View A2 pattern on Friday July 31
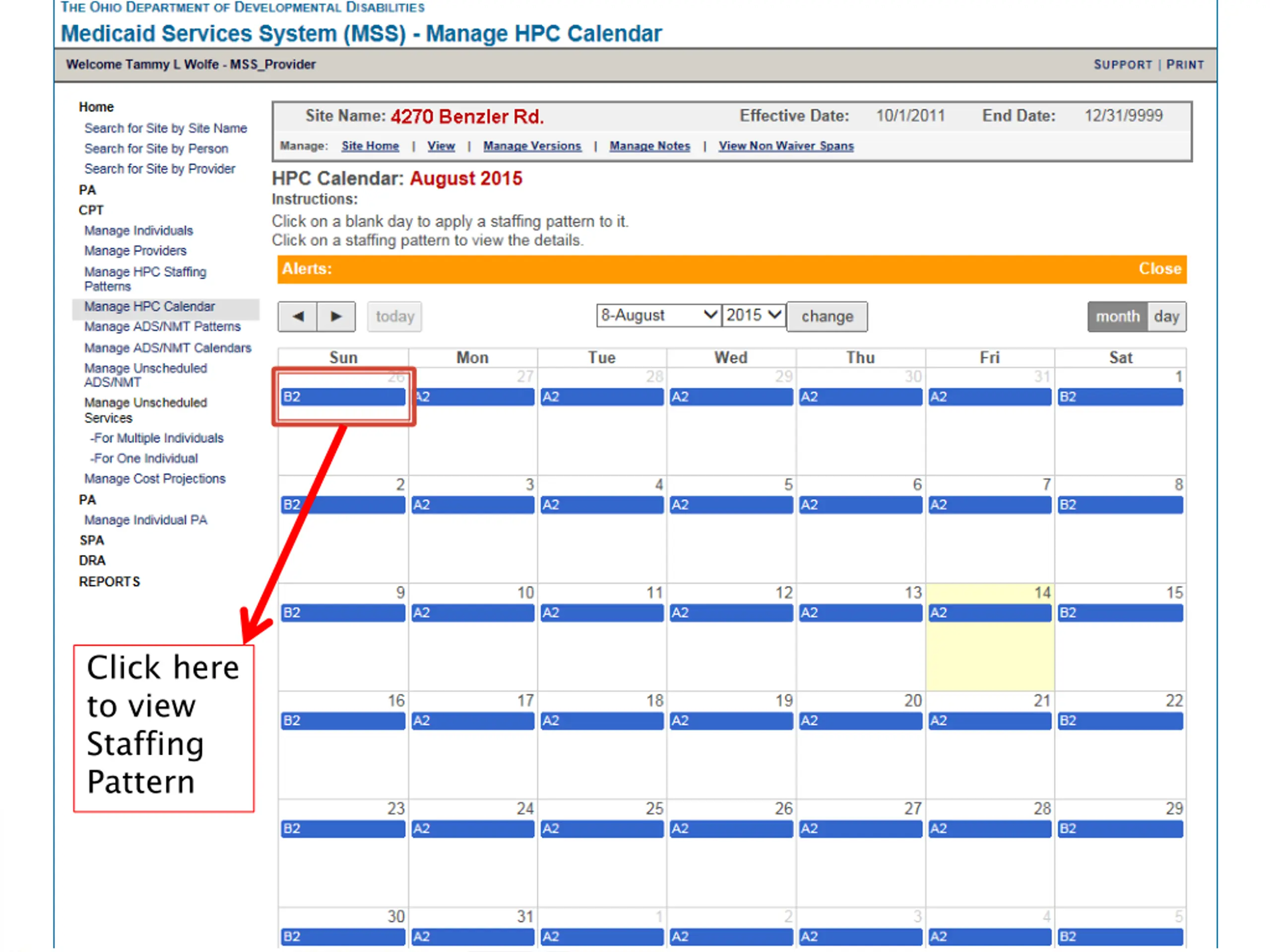This screenshot has height=952, width=1270. tap(990, 397)
